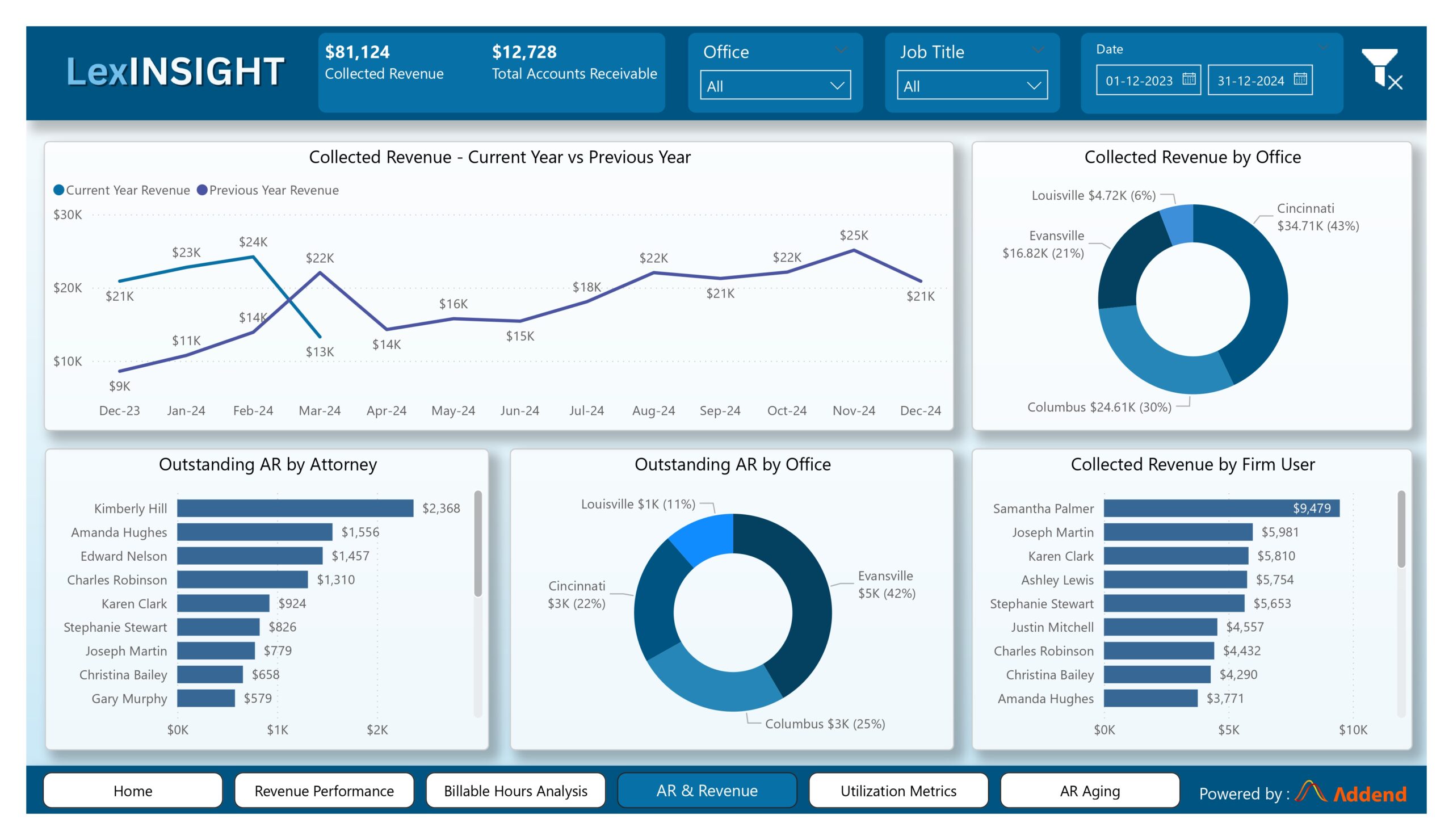Select Karen Clark's $924 AR bar

pos(223,603)
